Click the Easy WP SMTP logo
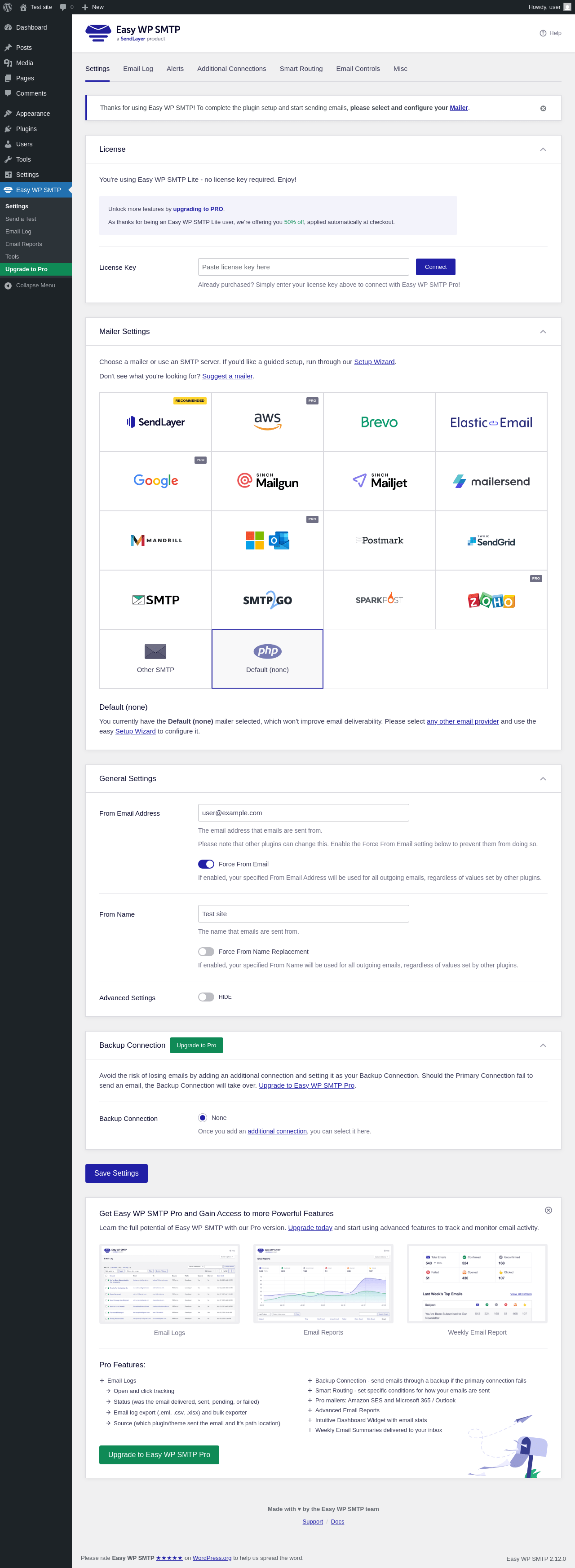 pos(133,33)
